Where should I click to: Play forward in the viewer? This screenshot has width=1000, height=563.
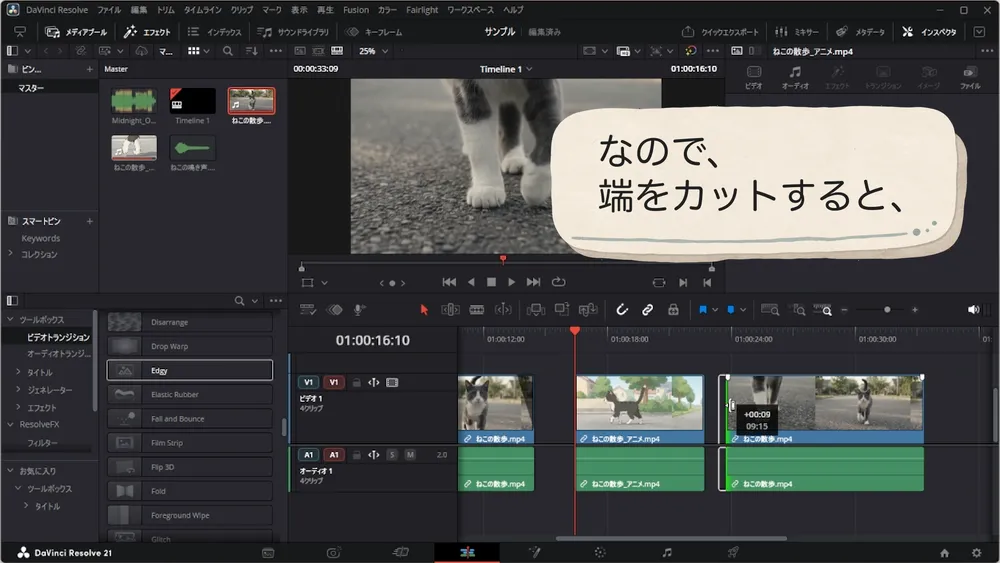511,282
